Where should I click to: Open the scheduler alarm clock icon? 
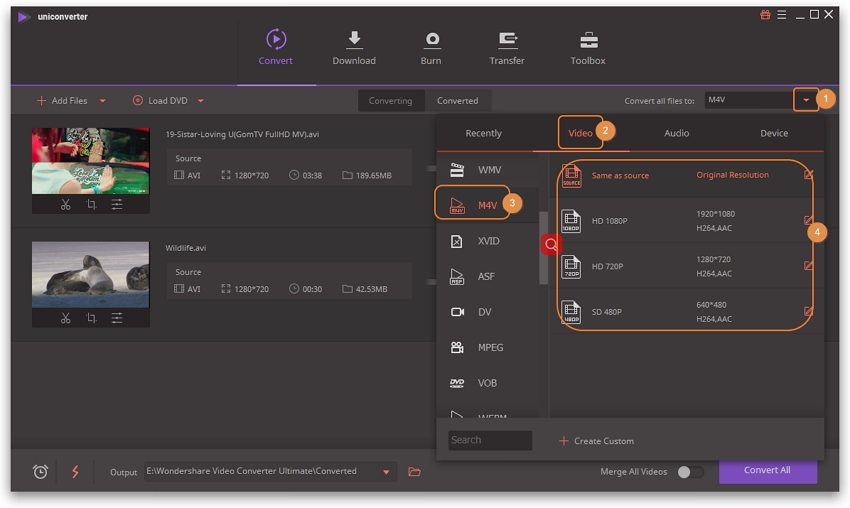coord(40,472)
